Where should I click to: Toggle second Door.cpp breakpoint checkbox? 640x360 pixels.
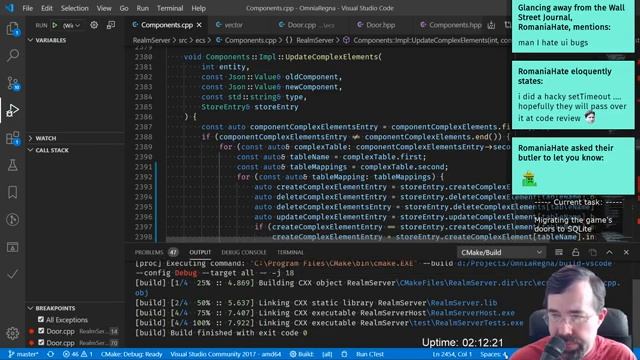pos(41,342)
